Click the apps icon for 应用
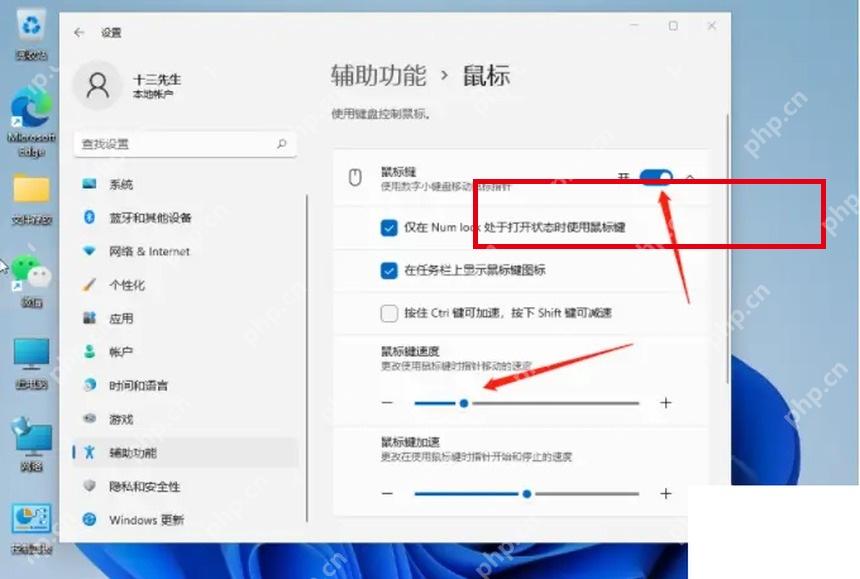 [x=89, y=318]
